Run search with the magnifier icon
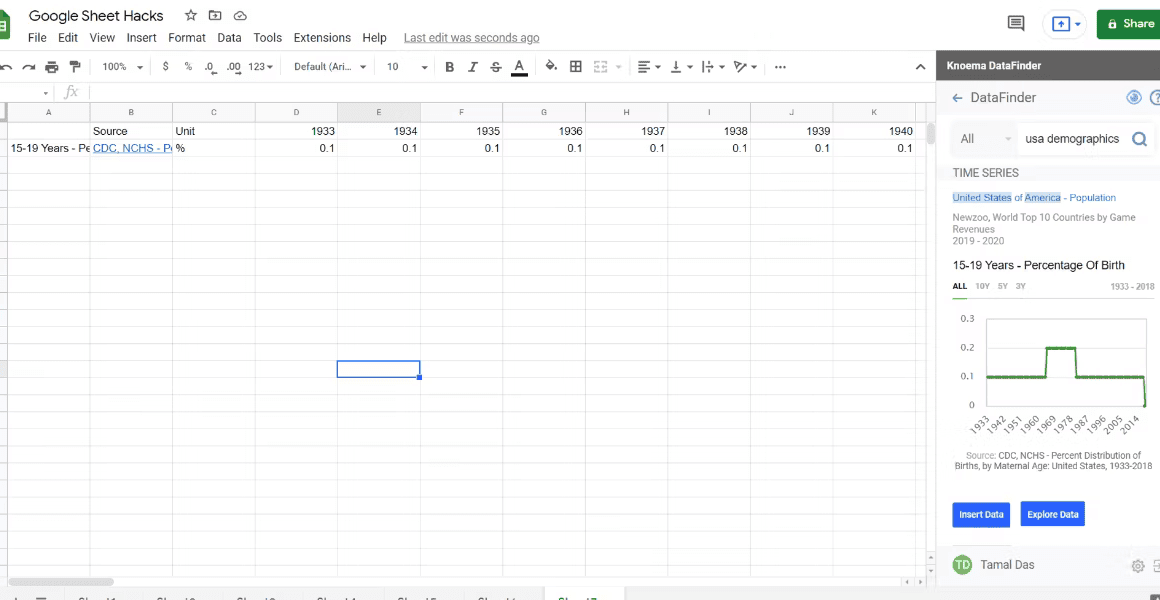The height and width of the screenshot is (600, 1160). pos(1140,138)
